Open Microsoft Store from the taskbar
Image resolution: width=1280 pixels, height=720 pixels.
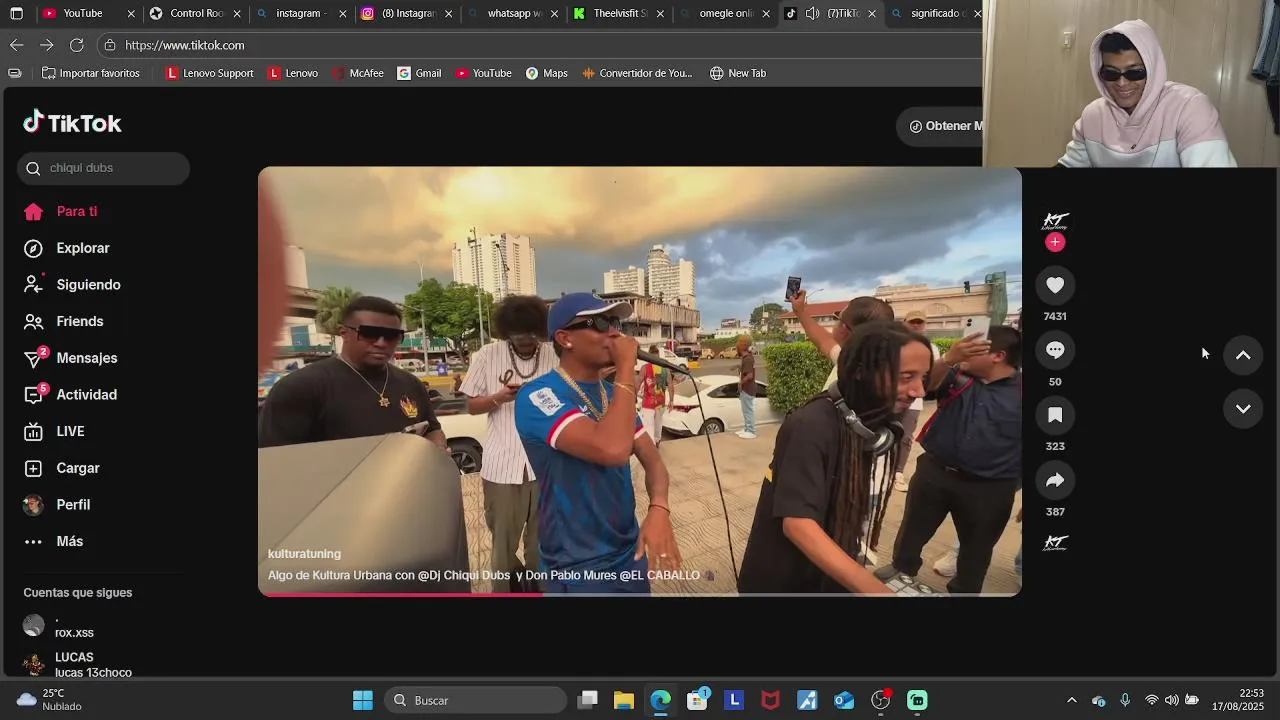click(x=697, y=700)
